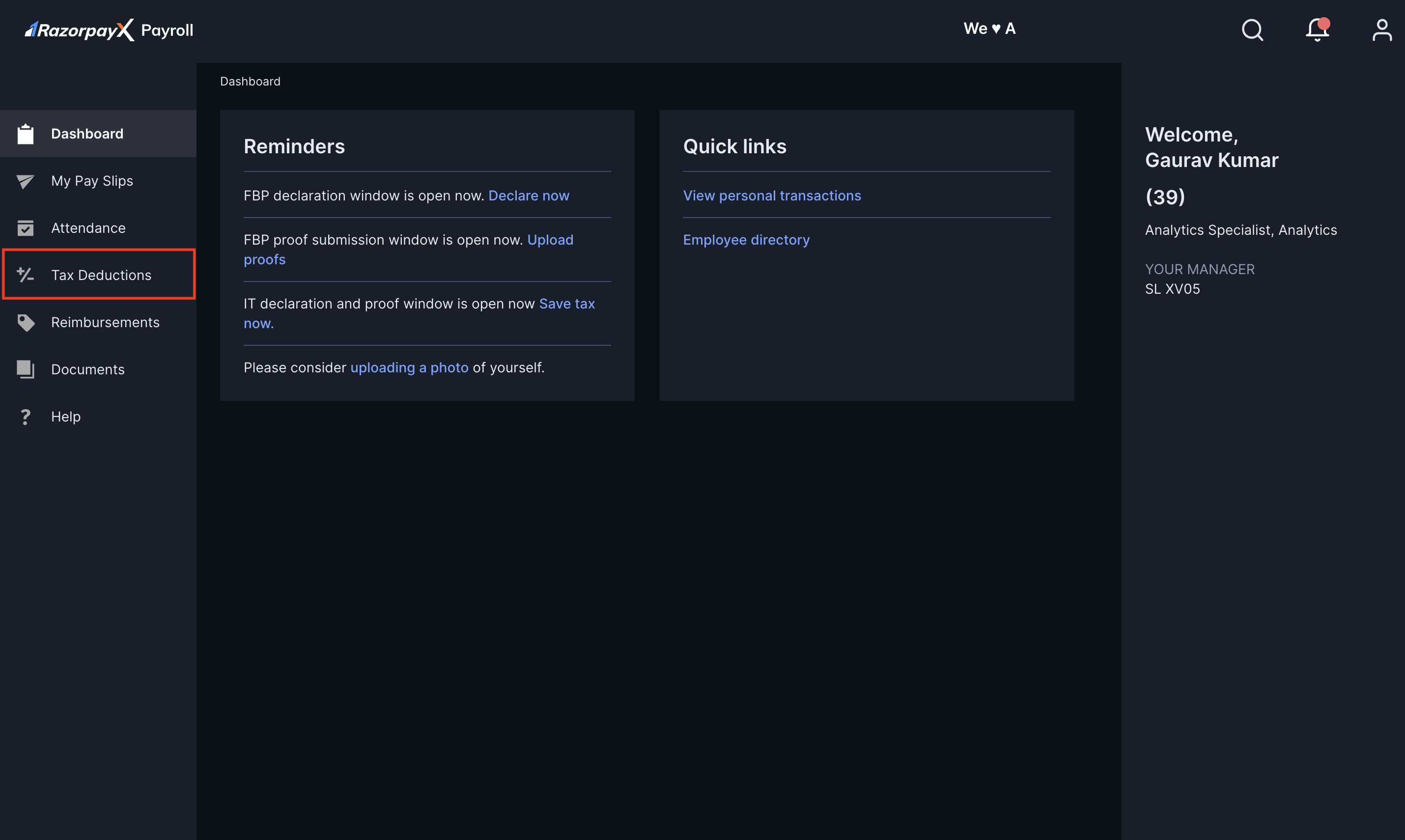Open Employee directory link

click(746, 240)
